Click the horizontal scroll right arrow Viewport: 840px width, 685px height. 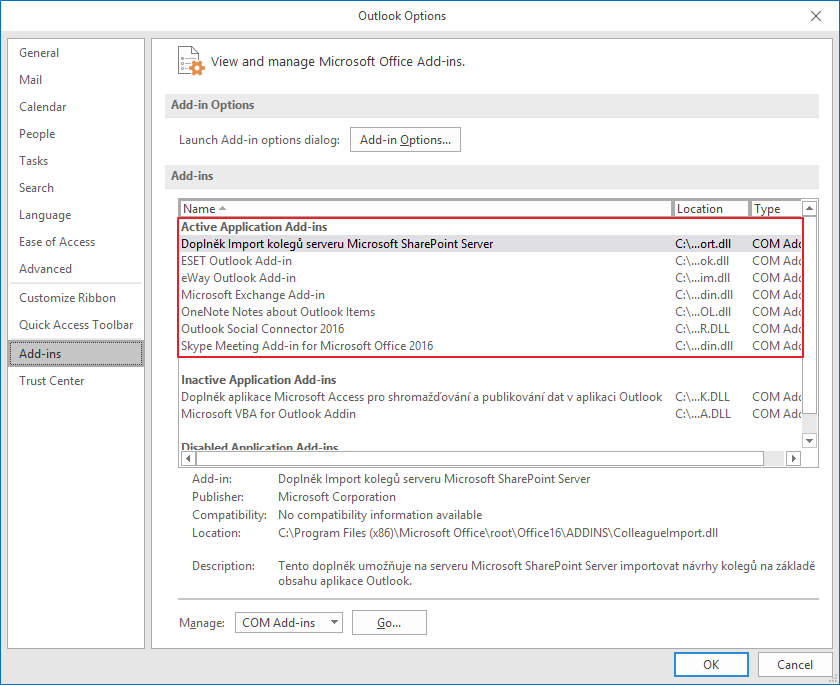coord(793,458)
